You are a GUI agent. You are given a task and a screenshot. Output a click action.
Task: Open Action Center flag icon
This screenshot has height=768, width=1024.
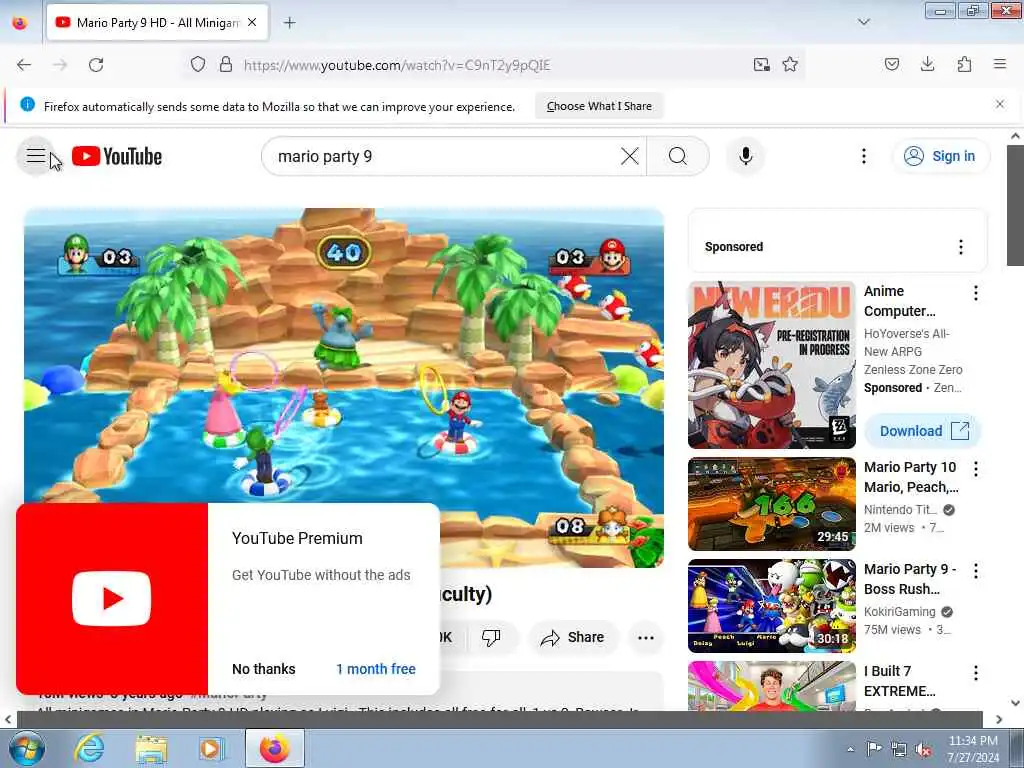pos(874,748)
